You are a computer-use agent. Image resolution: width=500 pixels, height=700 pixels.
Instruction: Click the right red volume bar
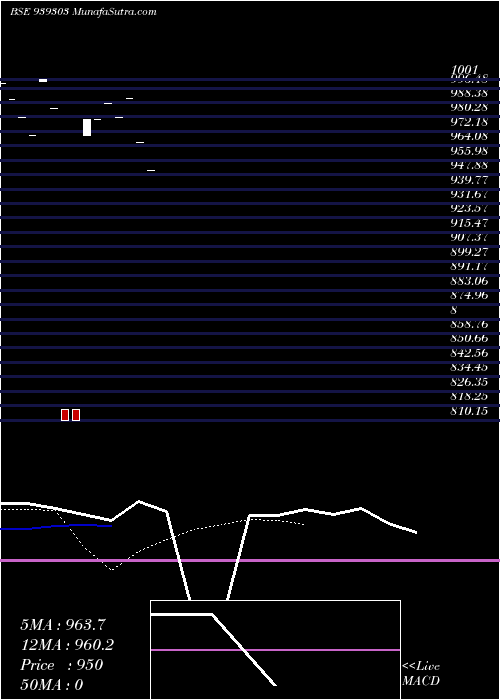pos(76,415)
